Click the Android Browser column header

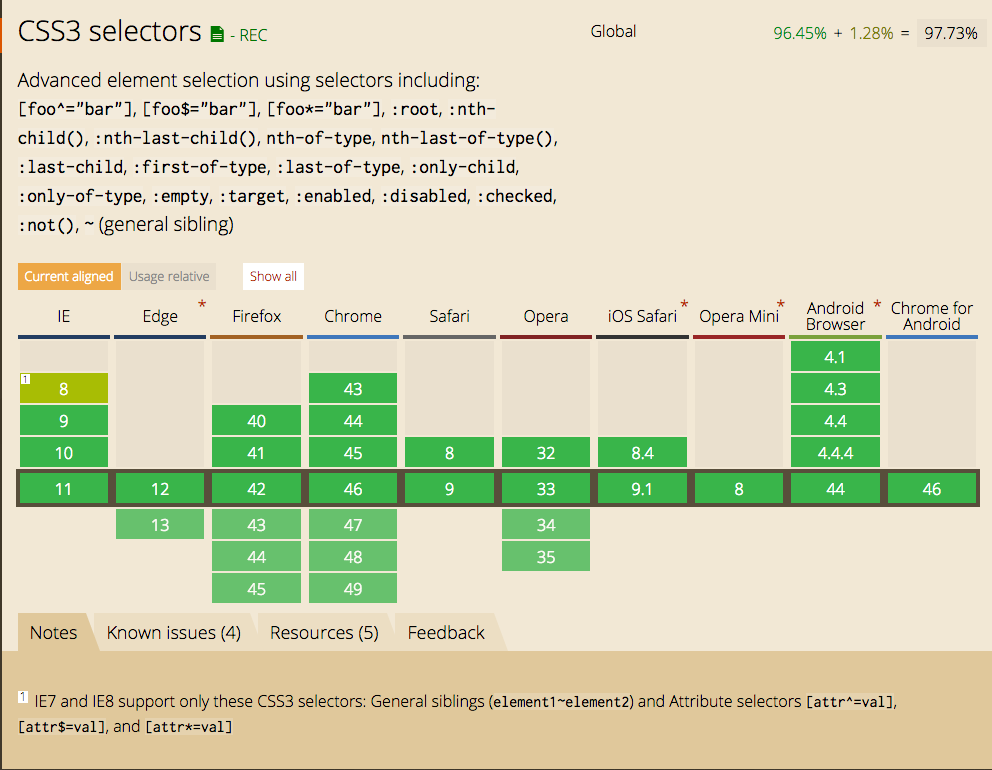tap(835, 316)
